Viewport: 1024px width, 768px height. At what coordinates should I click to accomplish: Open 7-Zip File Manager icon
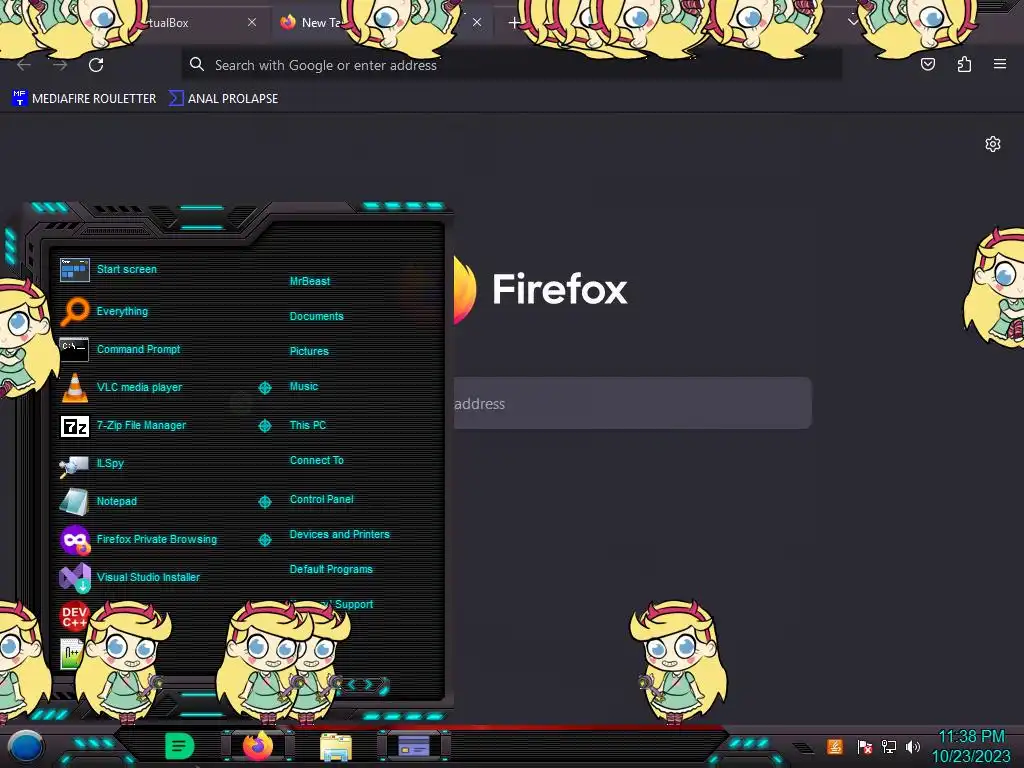coord(74,426)
